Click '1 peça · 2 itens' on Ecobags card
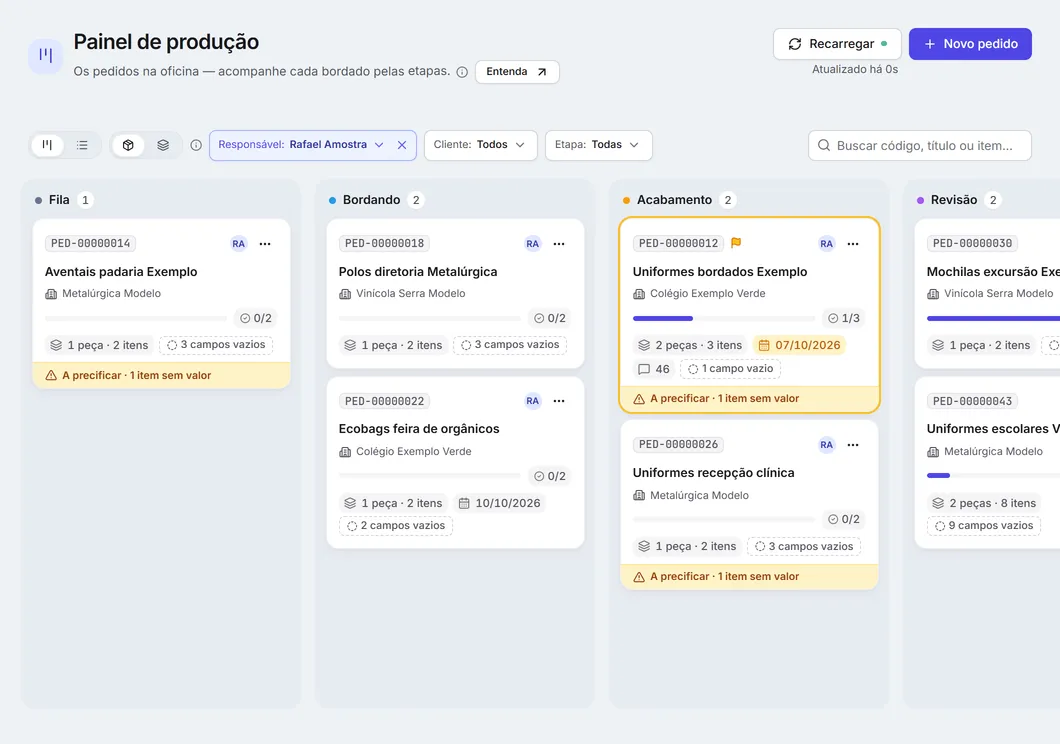1060x744 pixels. (393, 503)
